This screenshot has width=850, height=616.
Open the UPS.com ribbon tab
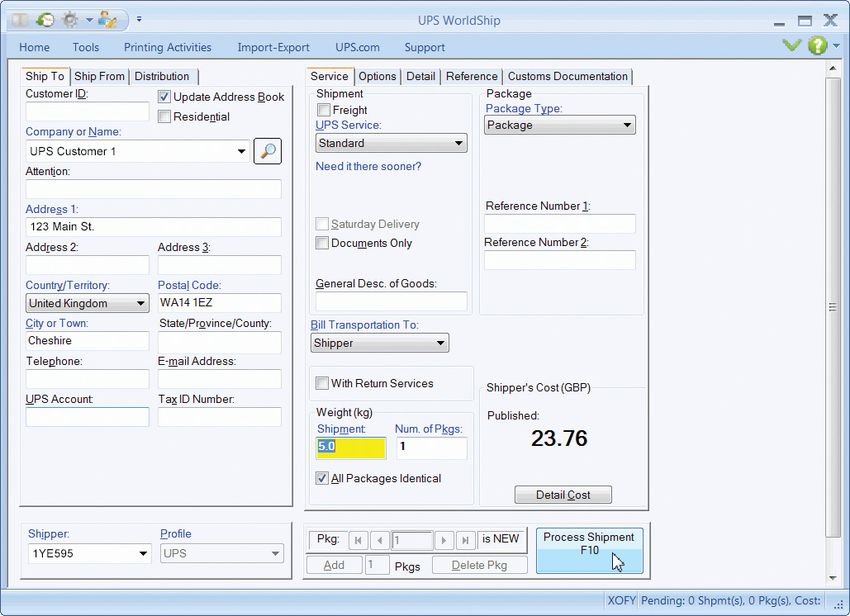[x=357, y=47]
